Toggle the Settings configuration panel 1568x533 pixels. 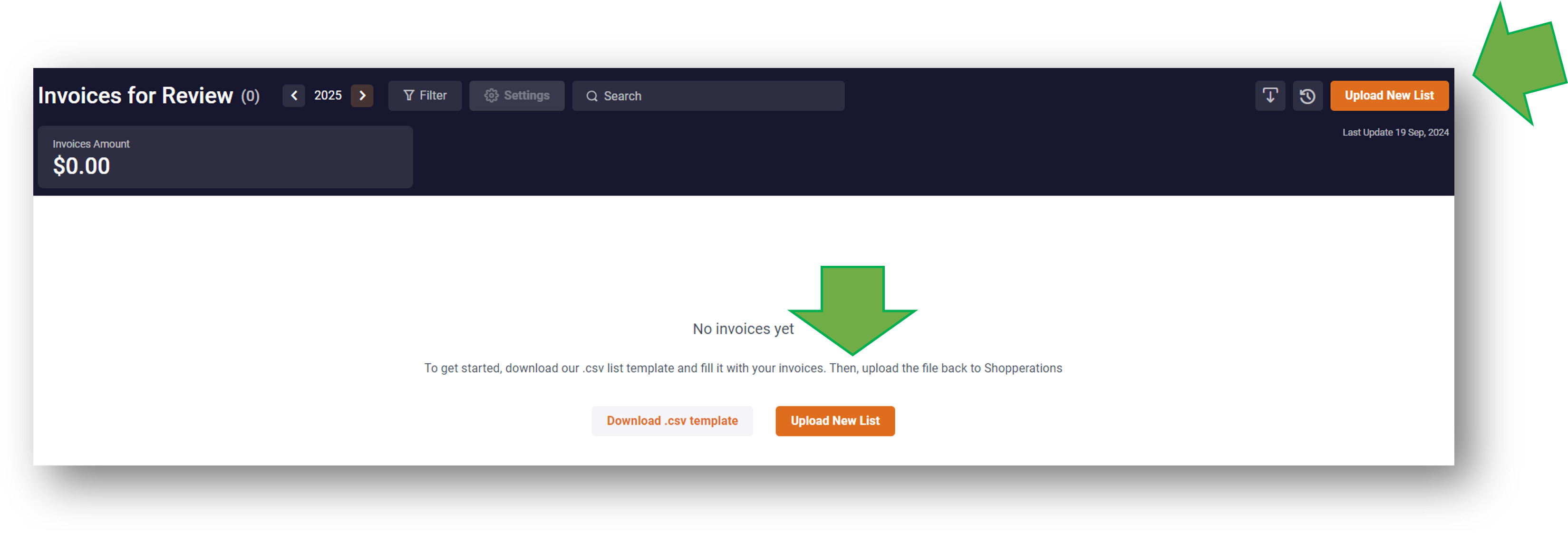(517, 96)
